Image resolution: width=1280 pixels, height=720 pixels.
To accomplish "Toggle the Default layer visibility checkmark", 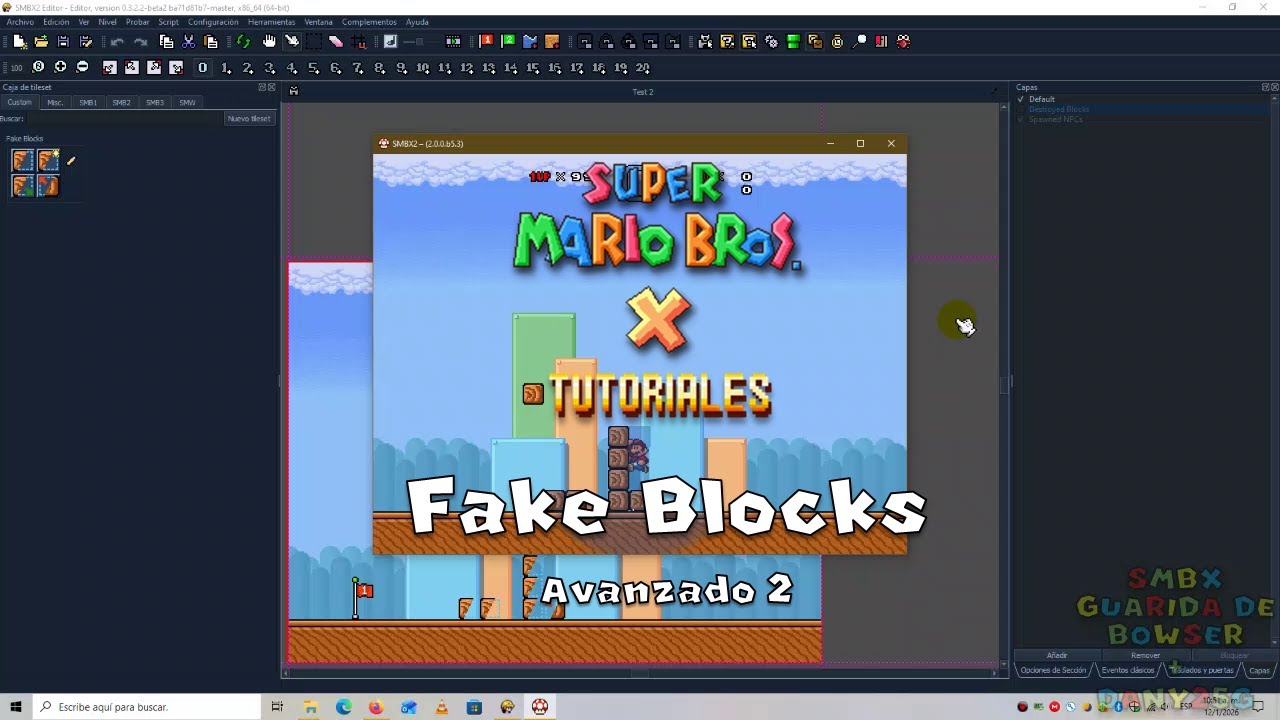I will (x=1021, y=99).
